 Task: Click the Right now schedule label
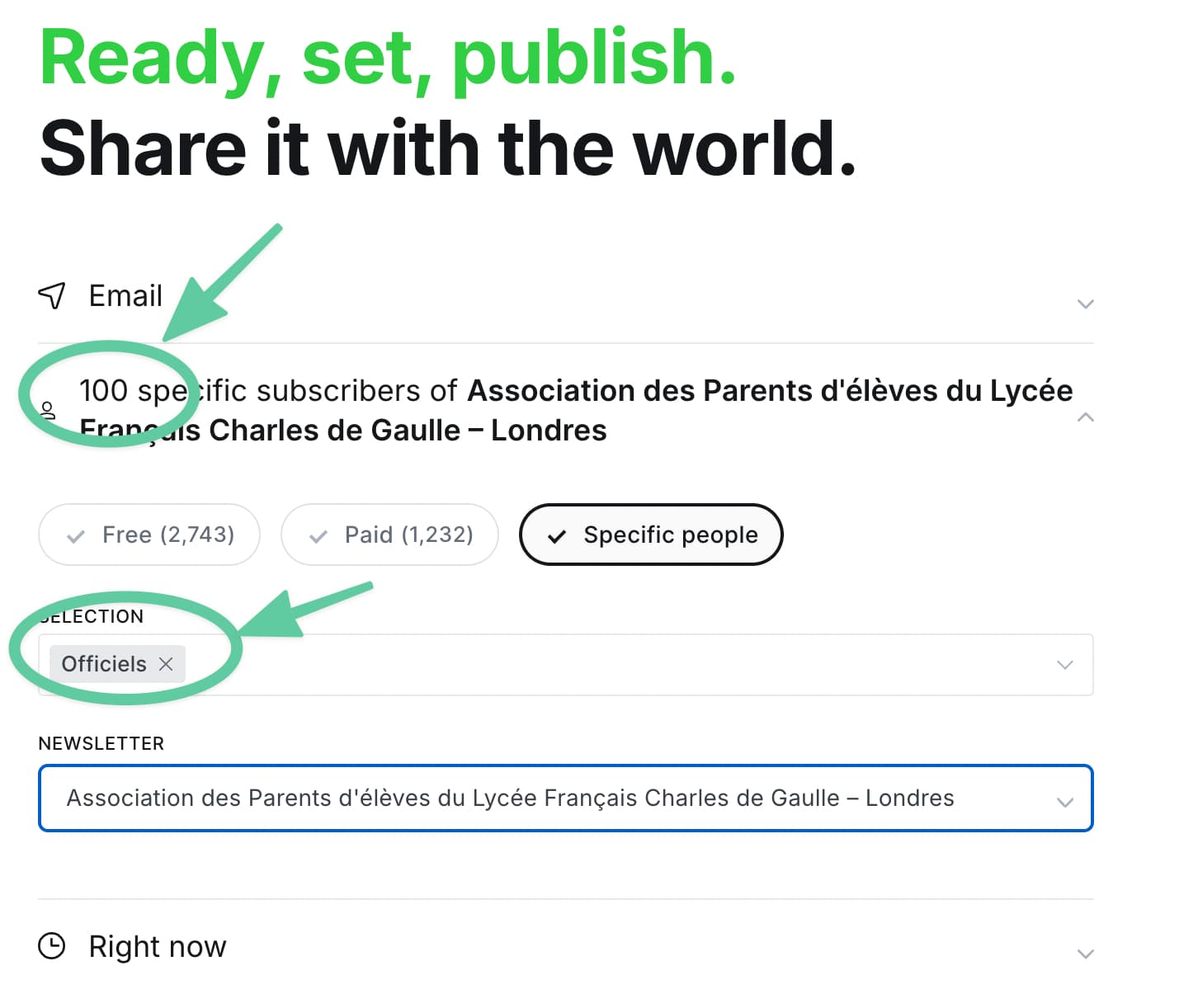[158, 946]
